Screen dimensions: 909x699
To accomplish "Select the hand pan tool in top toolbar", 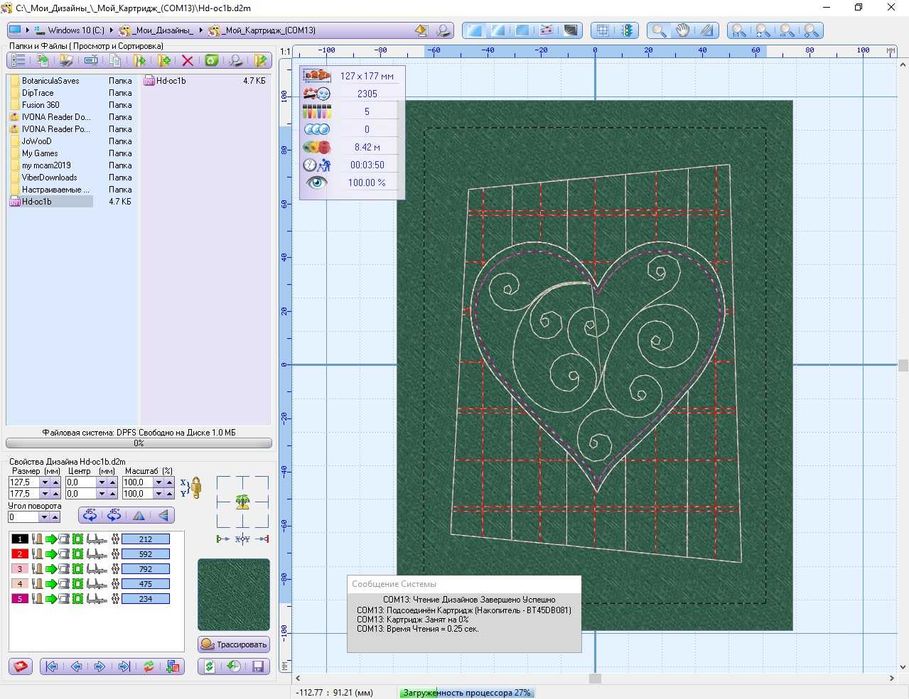I will pos(682,31).
